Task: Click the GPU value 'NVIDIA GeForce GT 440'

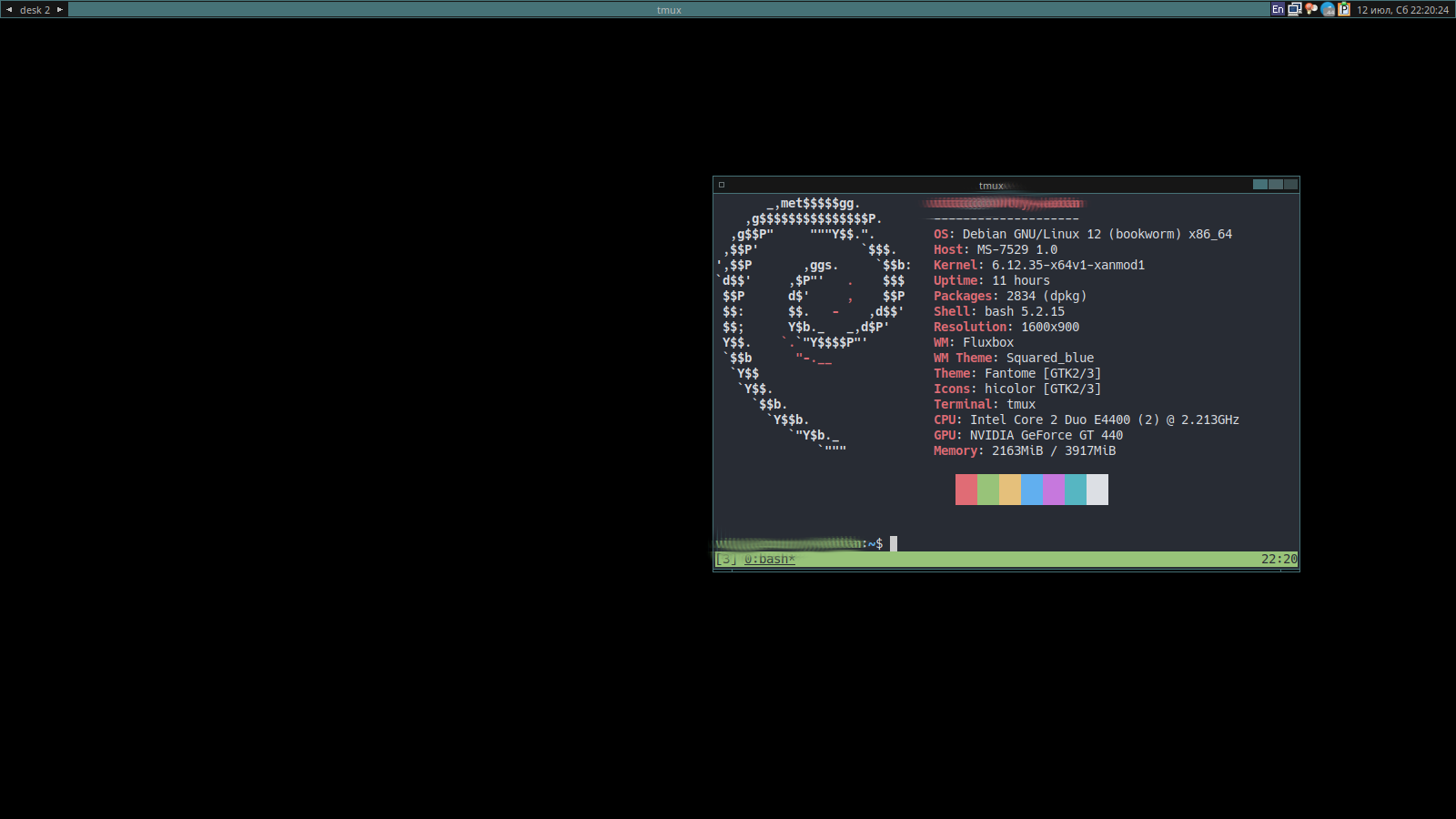Action: (x=1046, y=435)
